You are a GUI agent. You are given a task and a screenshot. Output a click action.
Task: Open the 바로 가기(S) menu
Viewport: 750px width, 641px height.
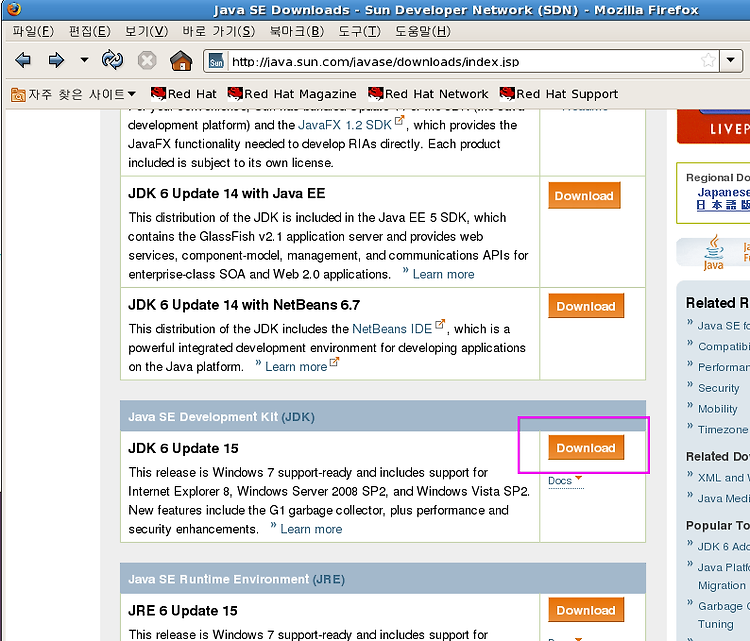pos(219,32)
